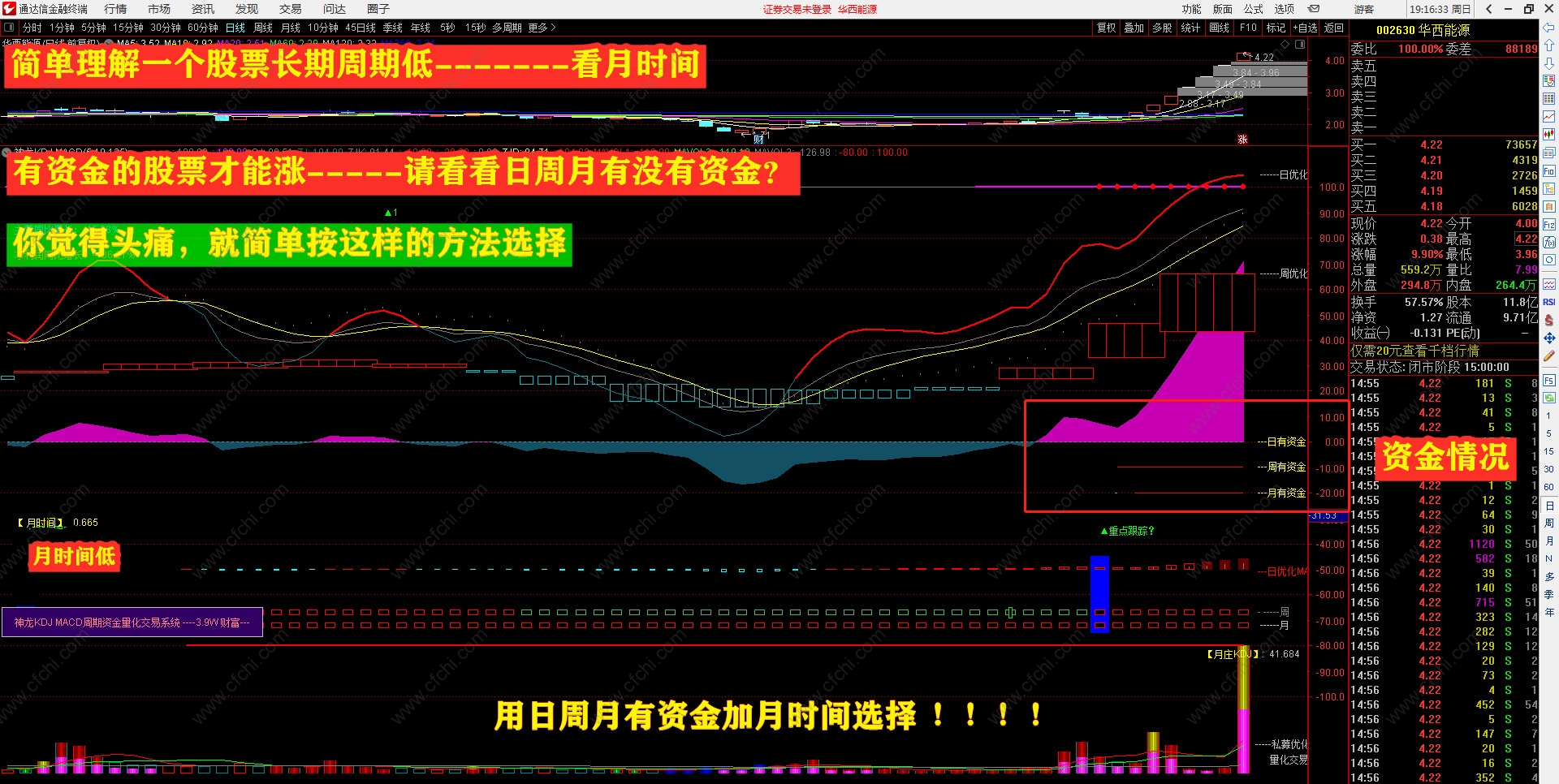Open the 统计 statistics dropdown

[1190, 28]
